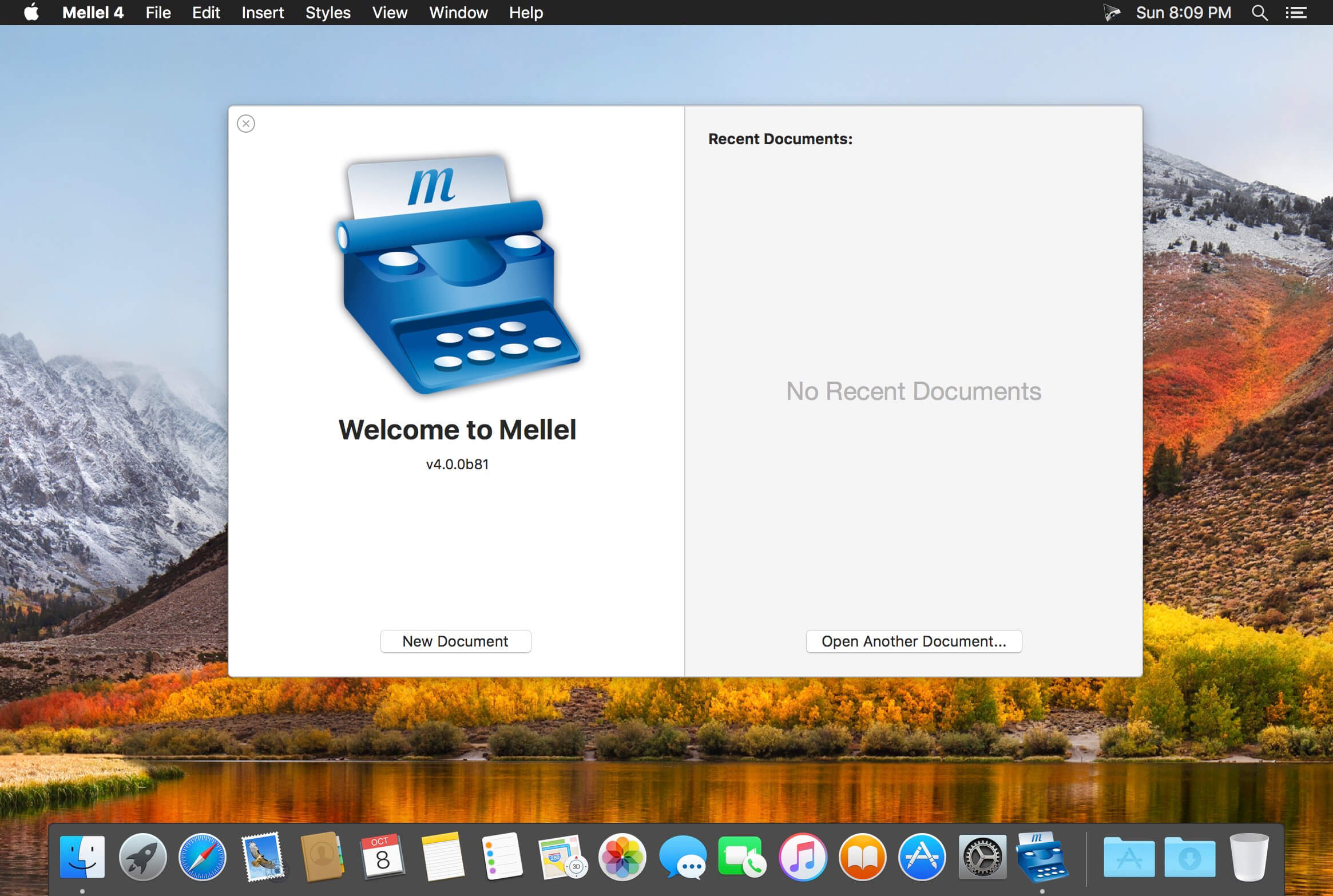This screenshot has width=1333, height=896.
Task: Open Finder from the dock
Action: 82,857
